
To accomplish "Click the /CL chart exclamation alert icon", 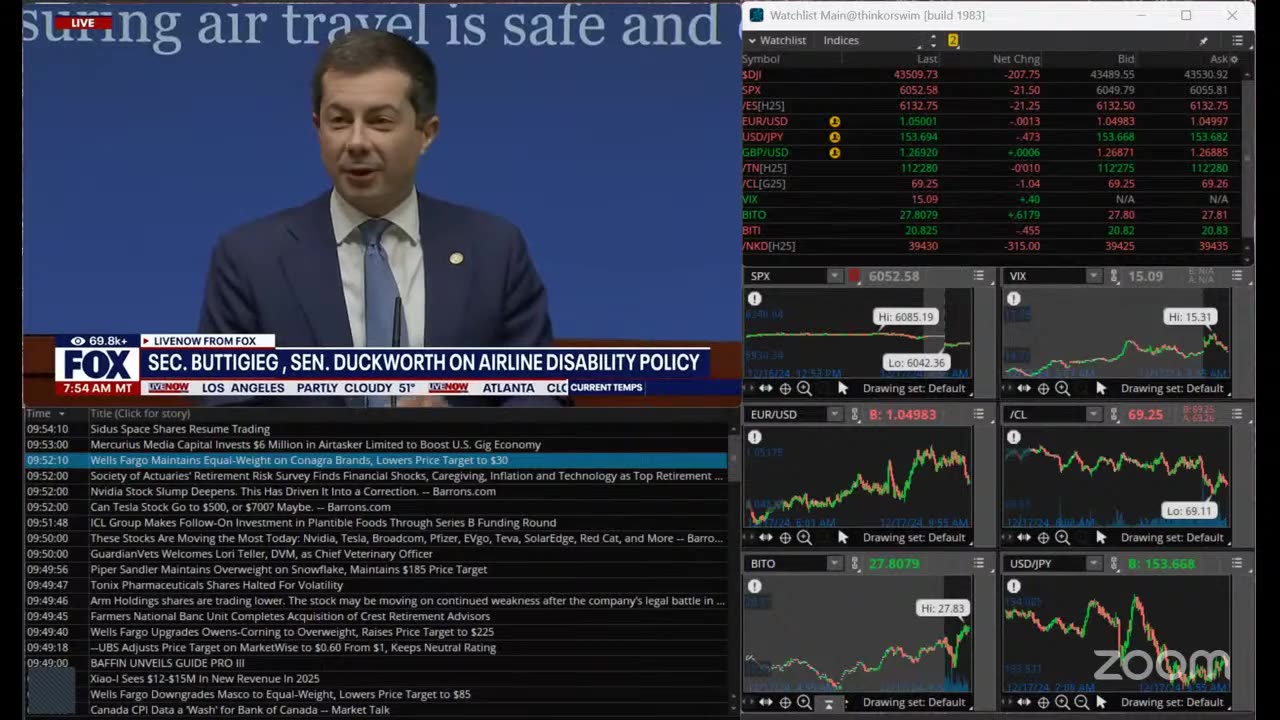I will tap(1014, 437).
